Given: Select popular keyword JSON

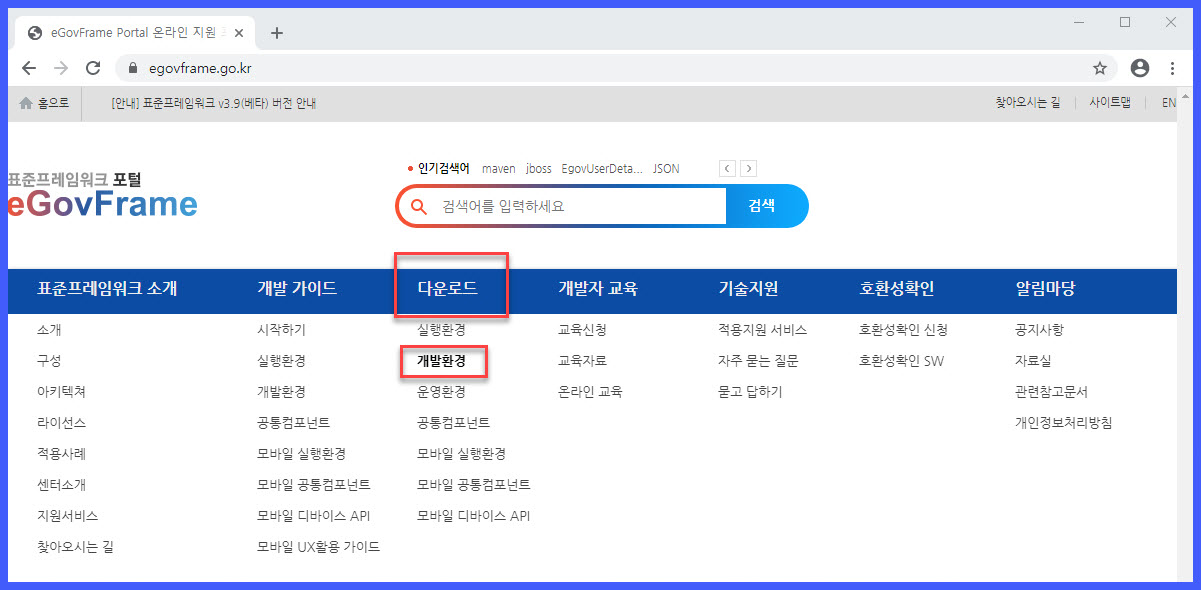Looking at the screenshot, I should coord(666,169).
